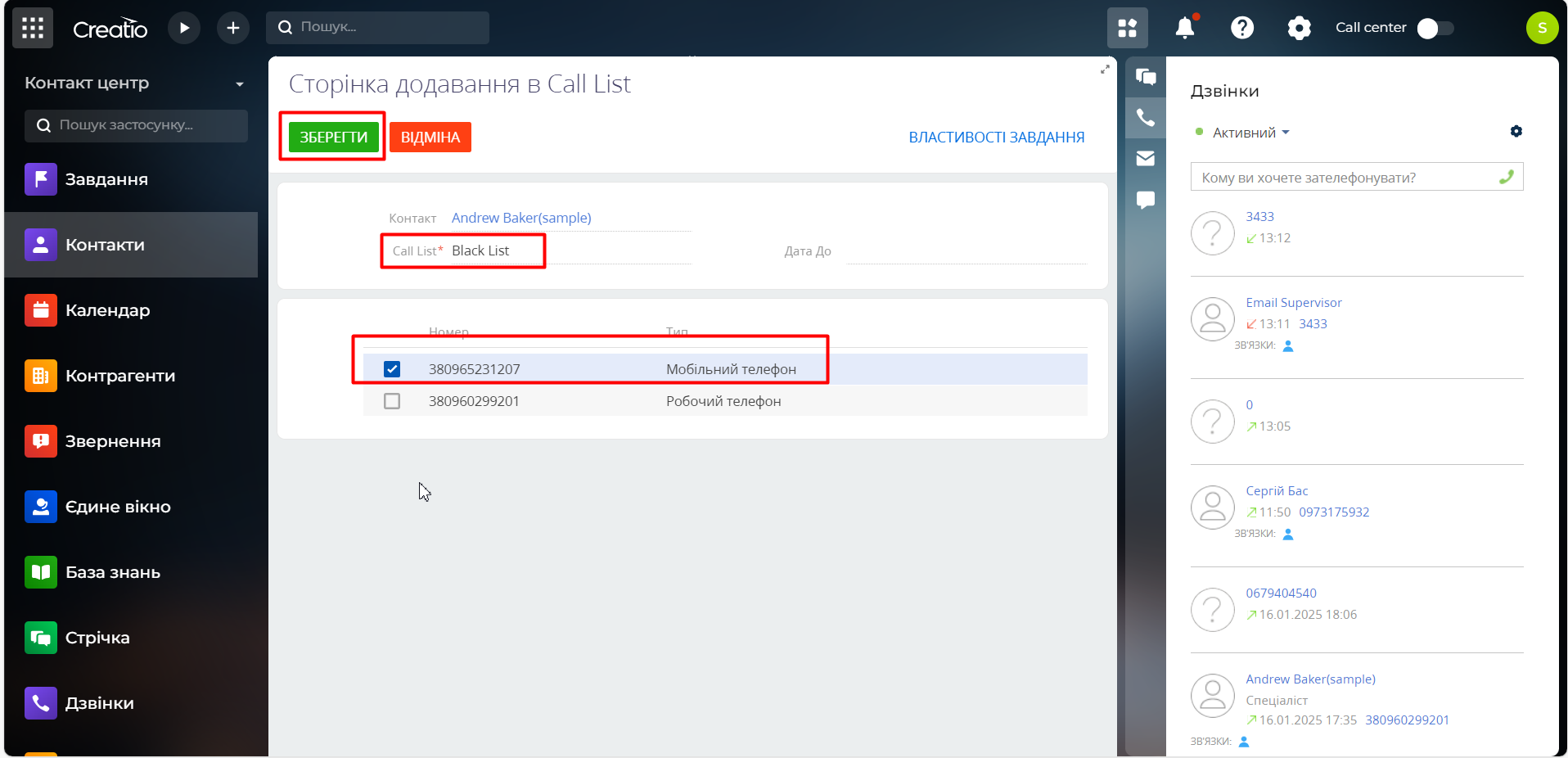Click the ЗБЕРЕГТИ save button
Viewport: 1568px width, 758px height.
(x=333, y=137)
